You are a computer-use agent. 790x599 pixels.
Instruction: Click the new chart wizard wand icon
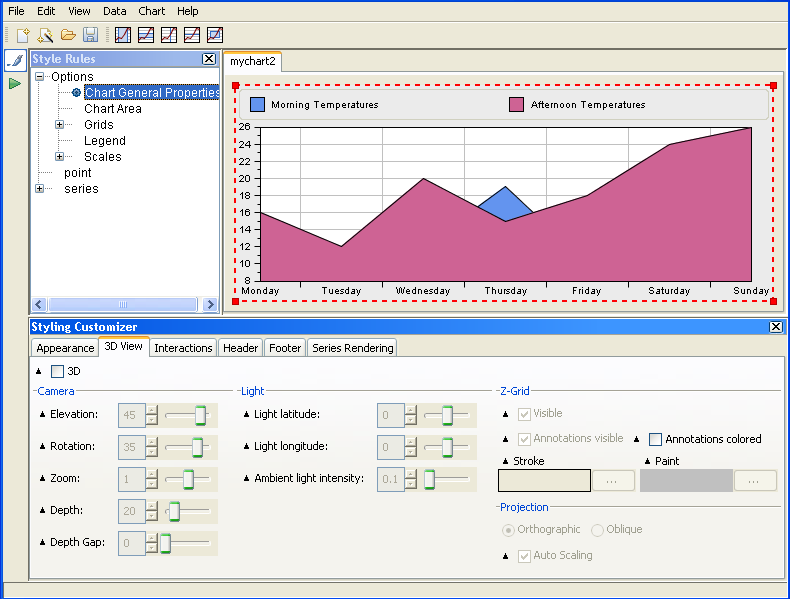pyautogui.click(x=45, y=35)
